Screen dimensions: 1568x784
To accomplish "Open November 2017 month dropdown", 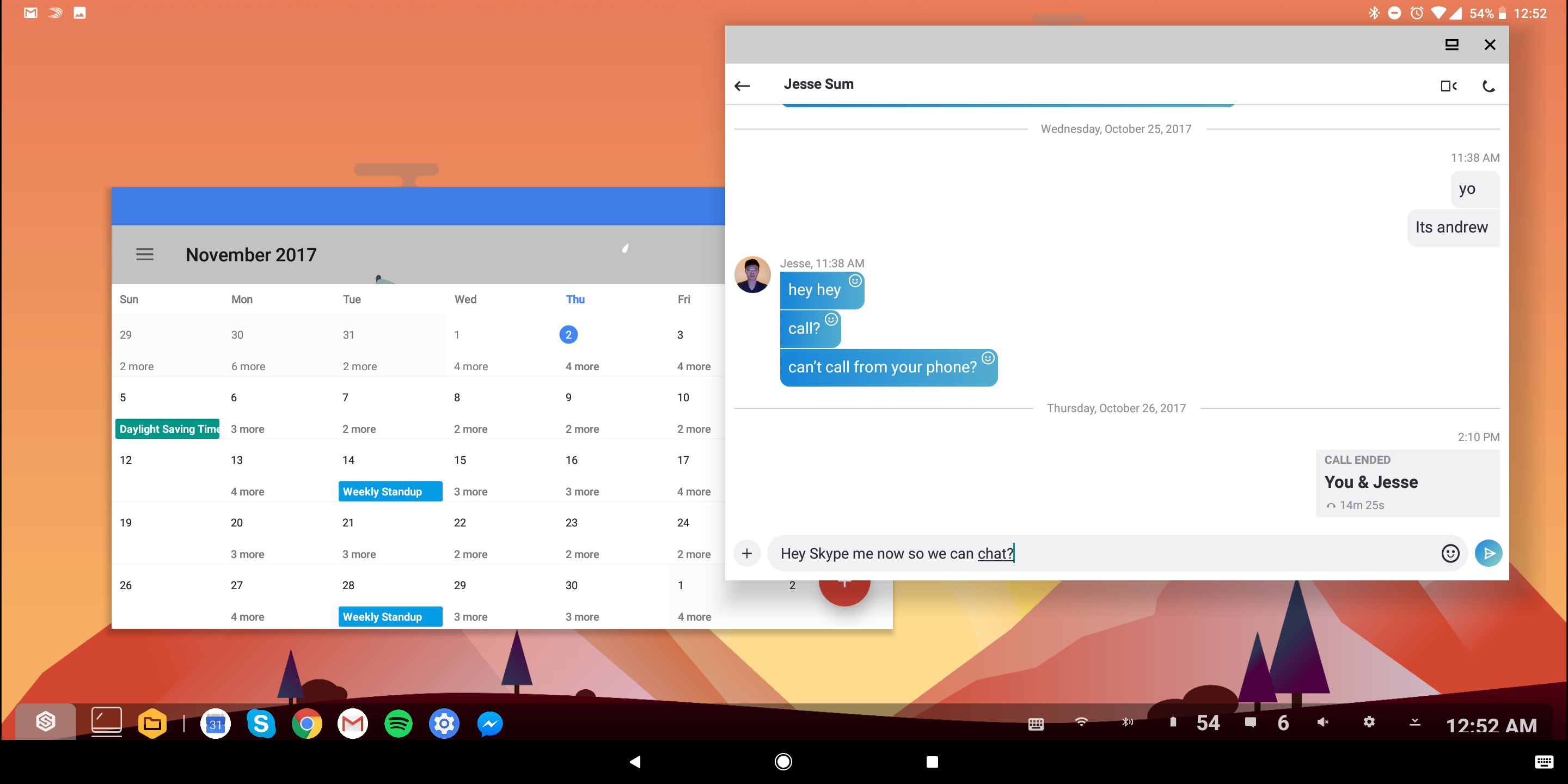I will pos(251,254).
